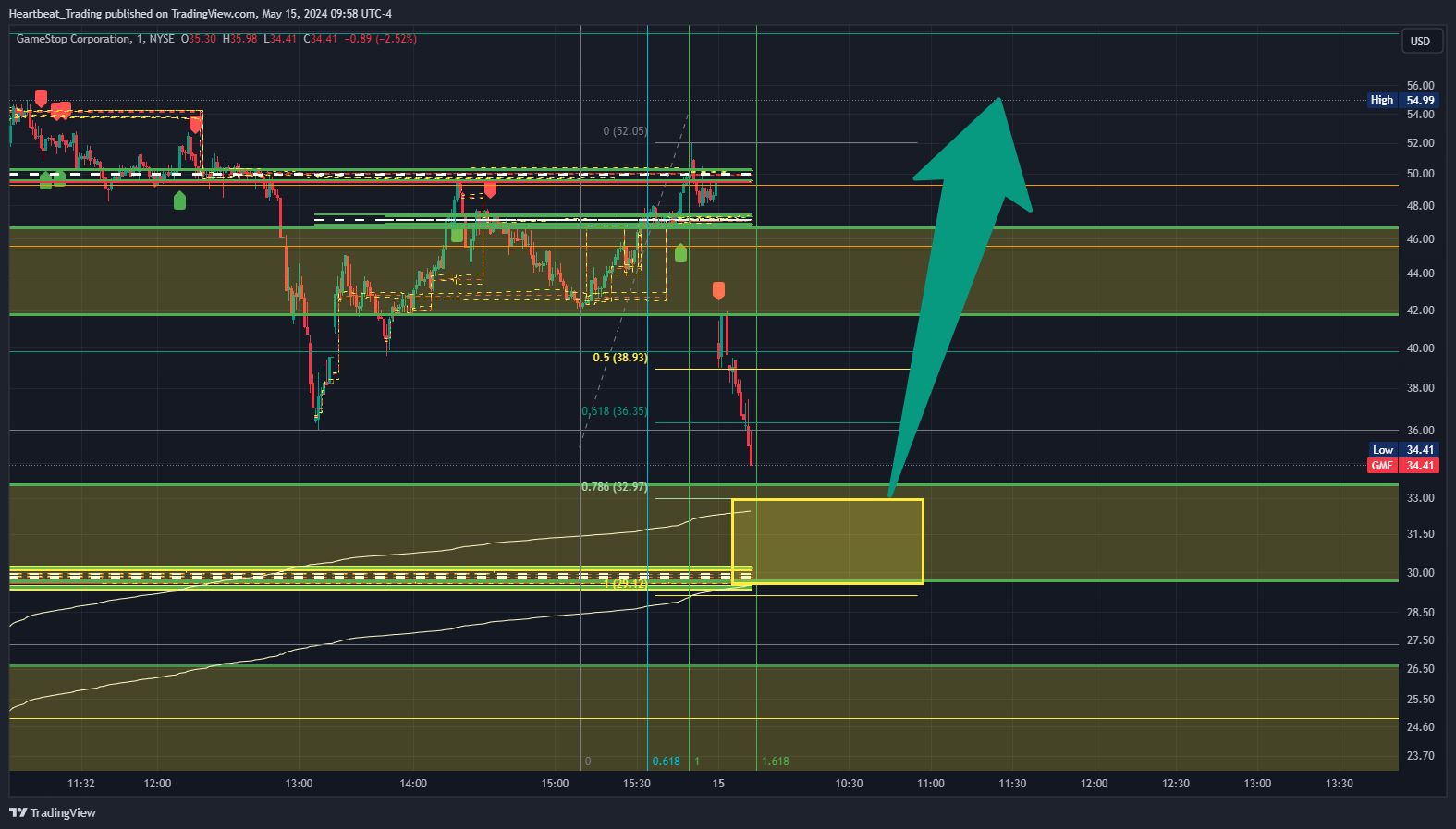Click the TradingView logo at bottom left
The width and height of the screenshot is (1456, 829).
(x=53, y=812)
